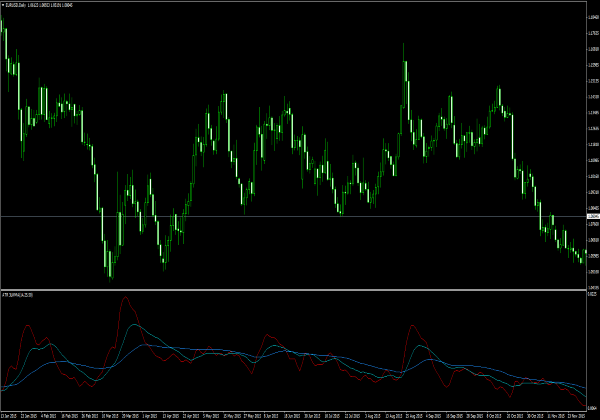Click the horizontal line's price tag on axis
600x420 pixels.
point(591,216)
